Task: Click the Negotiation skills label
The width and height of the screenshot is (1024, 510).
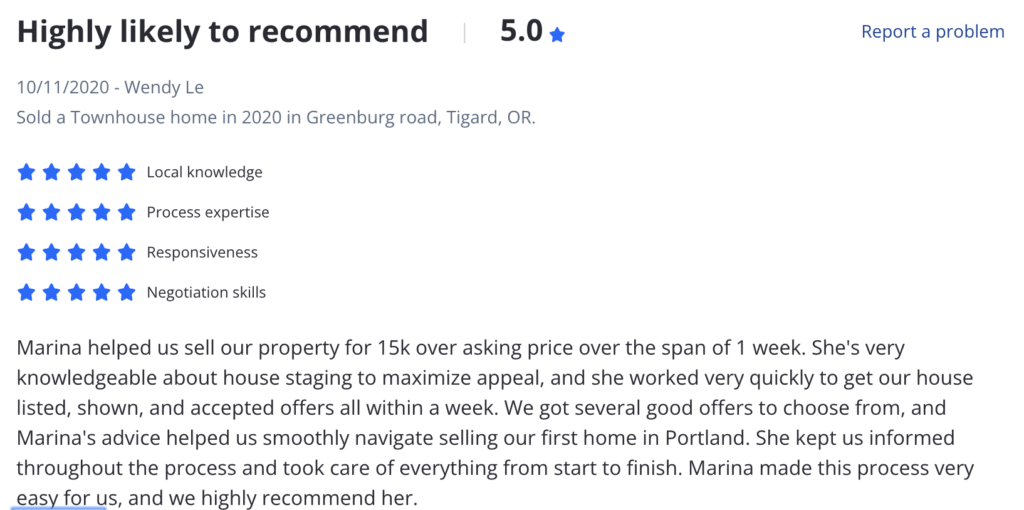Action: (x=206, y=293)
